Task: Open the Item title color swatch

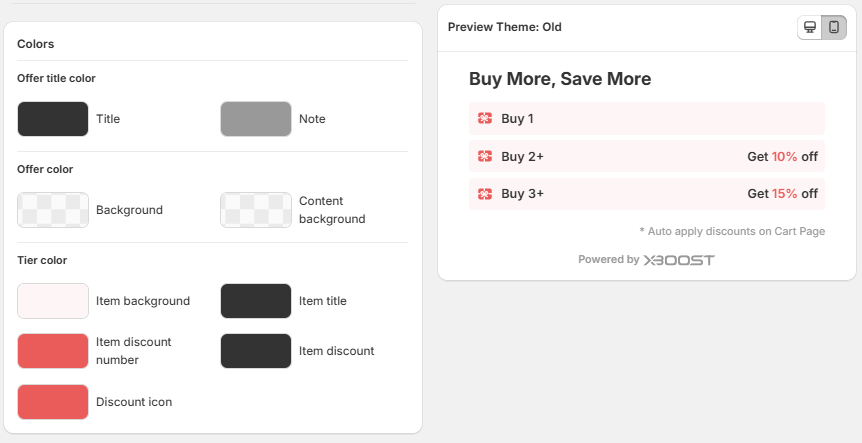Action: pyautogui.click(x=256, y=301)
